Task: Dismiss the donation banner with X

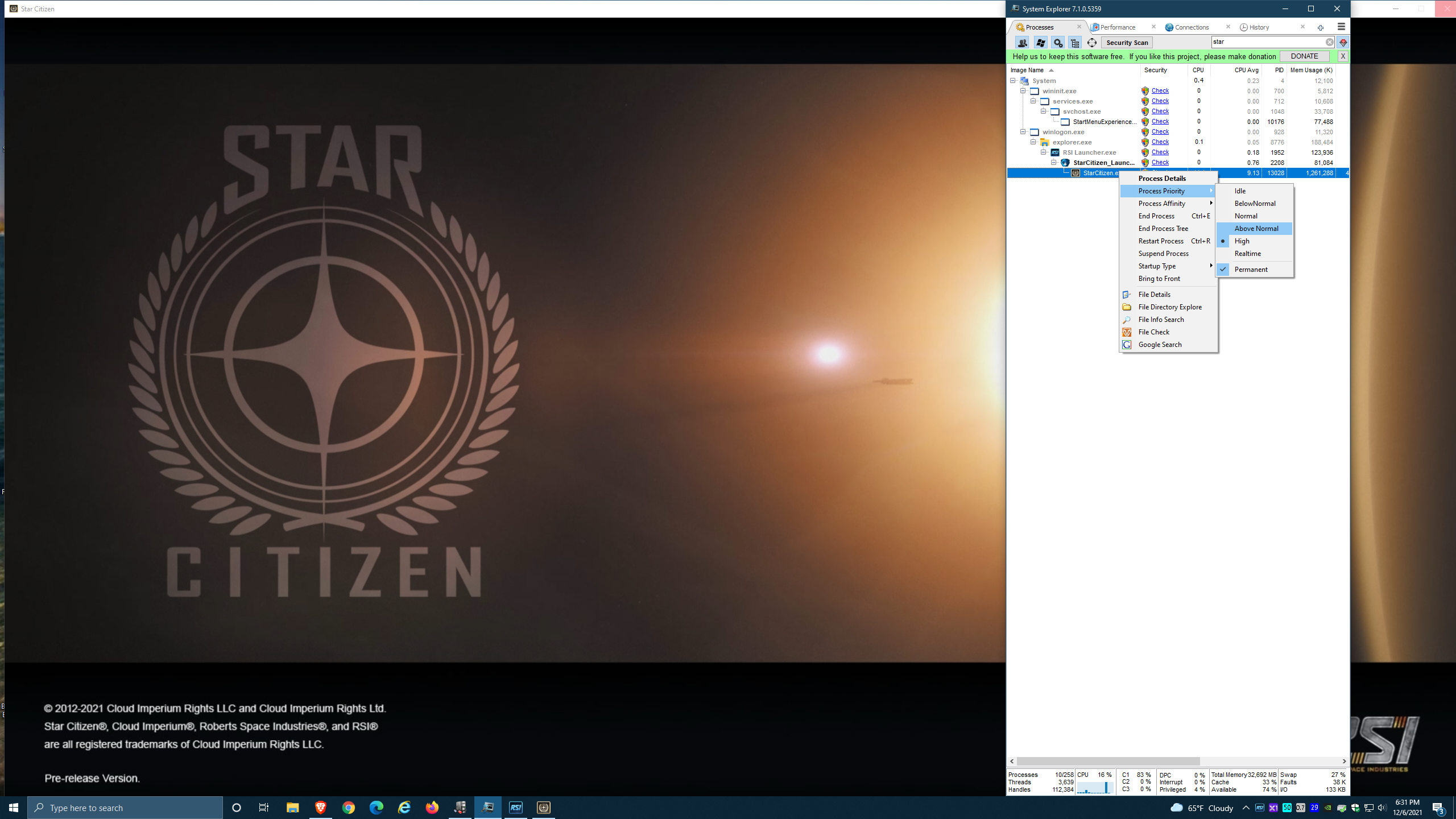Action: pyautogui.click(x=1343, y=56)
